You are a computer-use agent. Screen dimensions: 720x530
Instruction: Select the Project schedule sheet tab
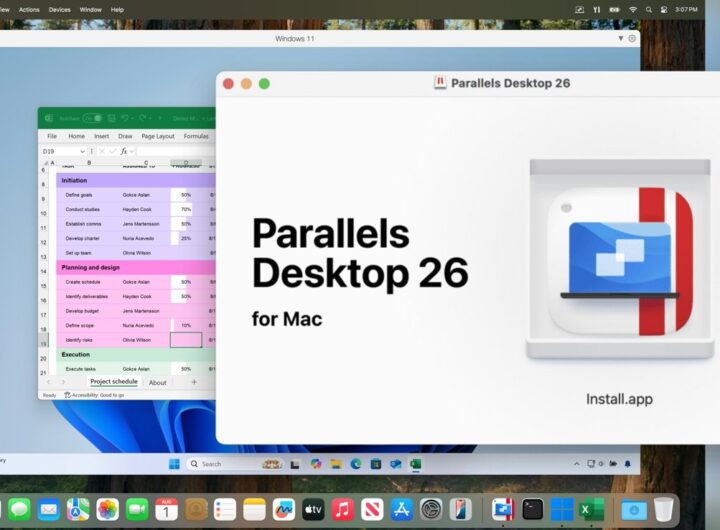point(114,382)
